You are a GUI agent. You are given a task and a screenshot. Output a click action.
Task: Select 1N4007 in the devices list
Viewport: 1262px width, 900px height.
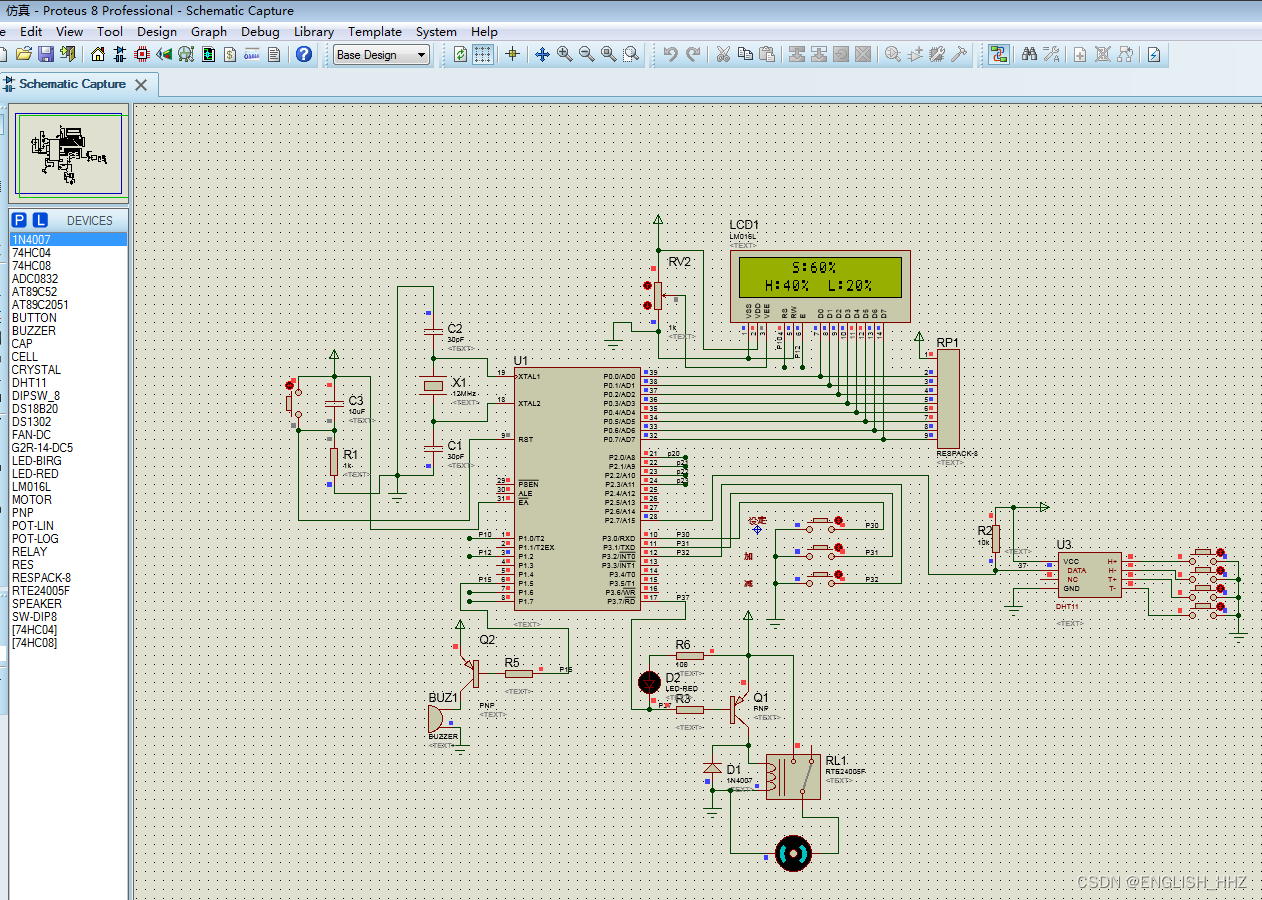click(68, 240)
